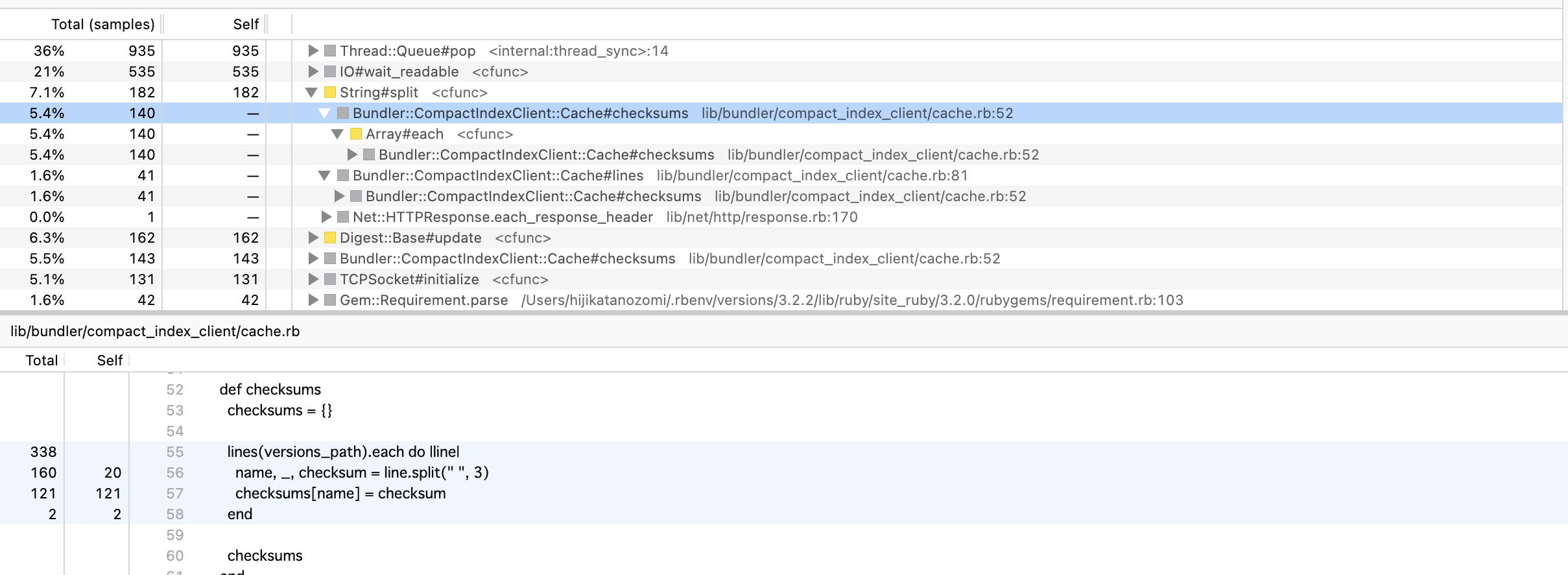The image size is (1568, 575).
Task: Click the yellow icon beside Digest::Base#update
Action: pos(330,238)
